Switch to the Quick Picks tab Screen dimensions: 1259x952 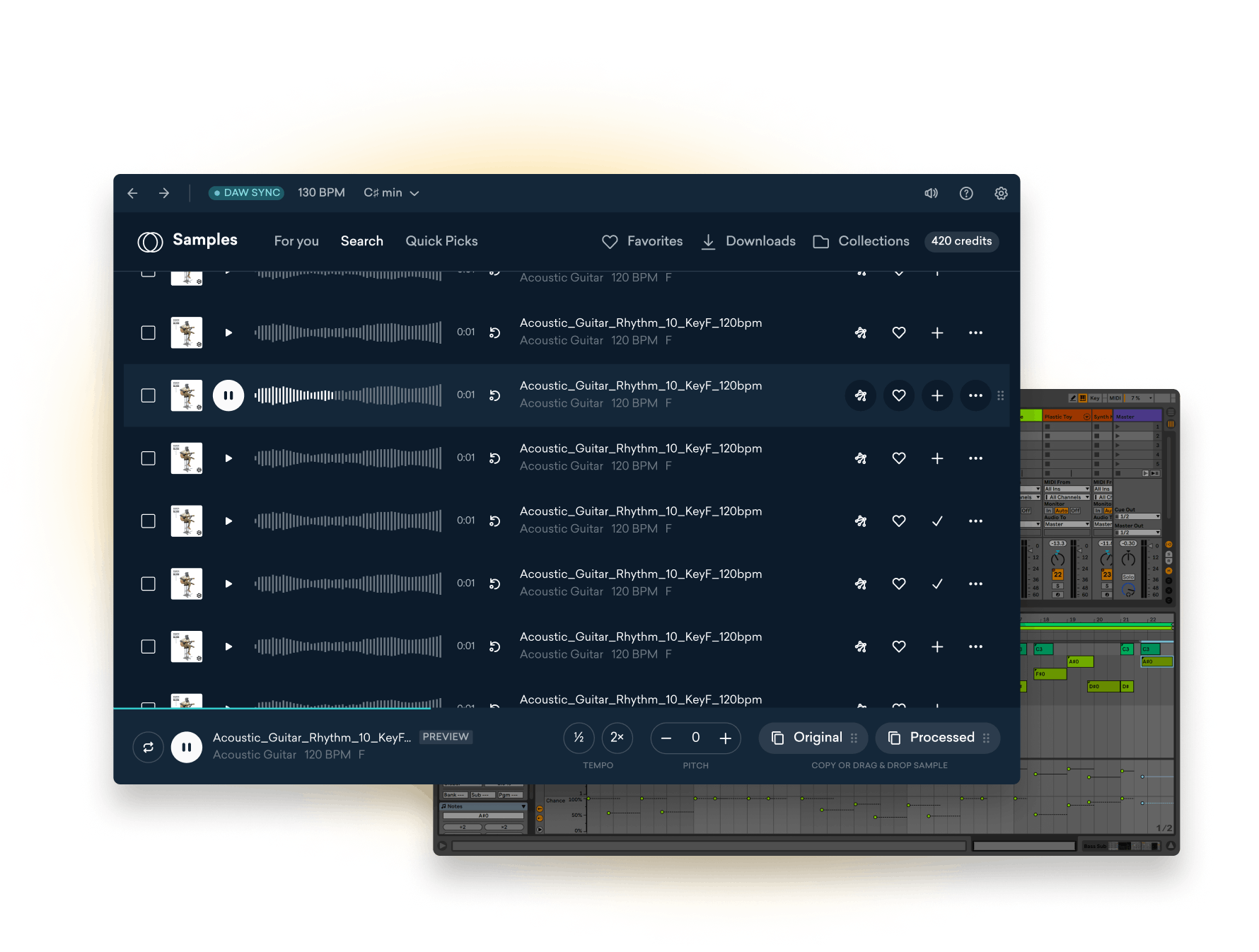coord(441,241)
